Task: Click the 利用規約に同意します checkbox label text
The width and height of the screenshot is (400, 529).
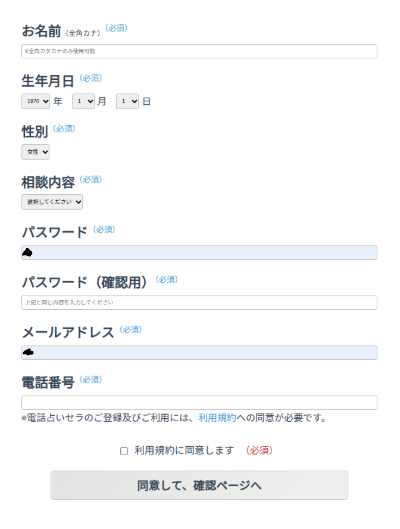Action: 184,450
